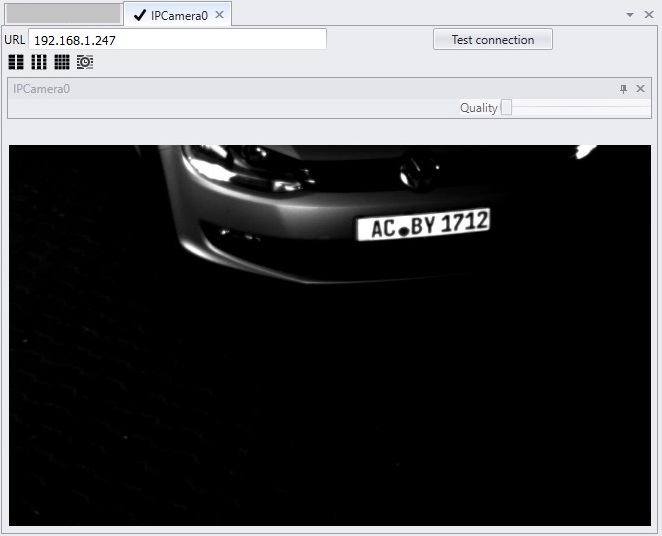Click the camera live video image
The height and width of the screenshot is (536, 662).
click(330, 336)
